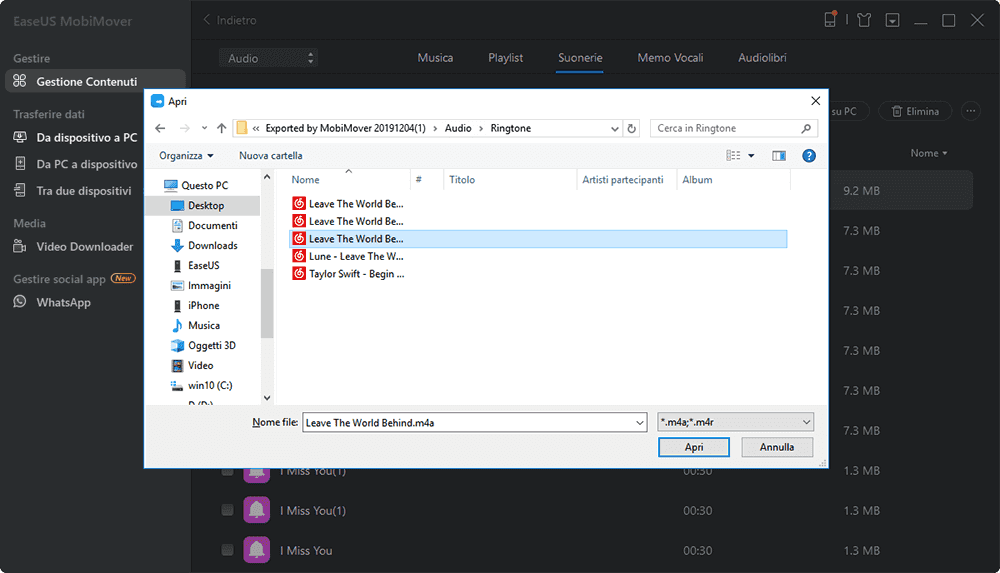
Task: Click the navigation pane scroll up arrow
Action: pyautogui.click(x=267, y=177)
